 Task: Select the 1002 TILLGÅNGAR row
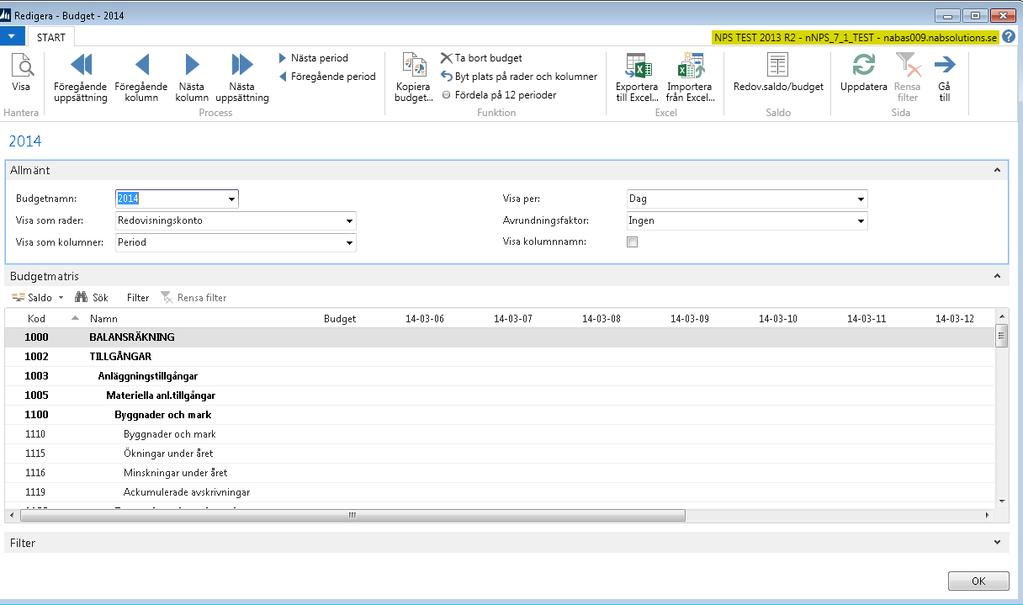[500, 356]
